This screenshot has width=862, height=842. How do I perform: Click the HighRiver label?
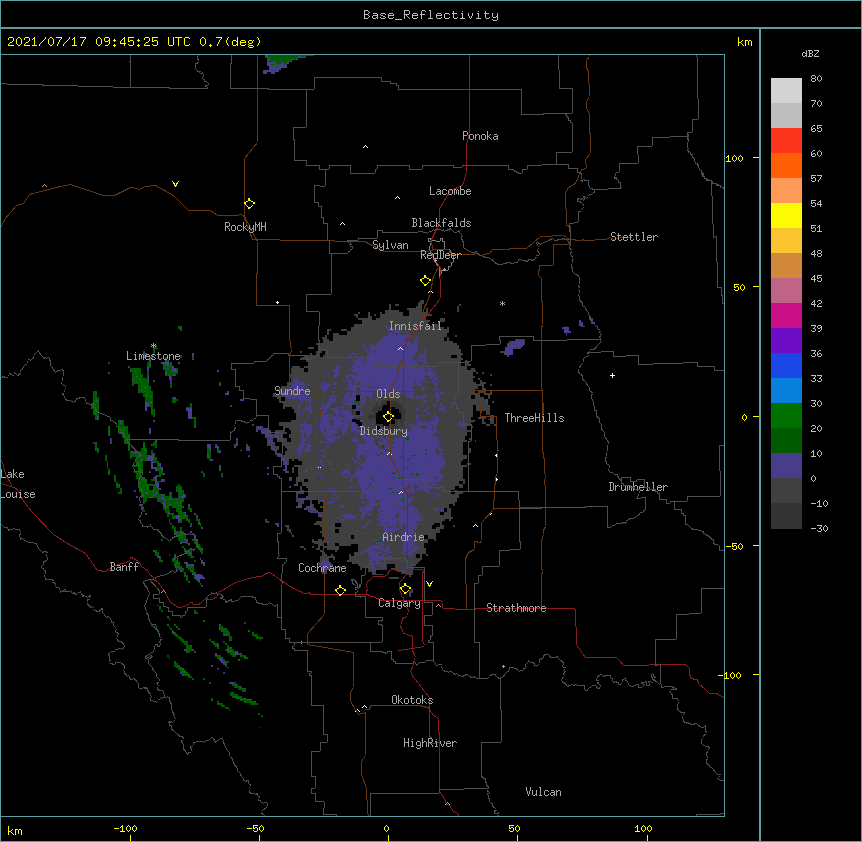coord(430,743)
